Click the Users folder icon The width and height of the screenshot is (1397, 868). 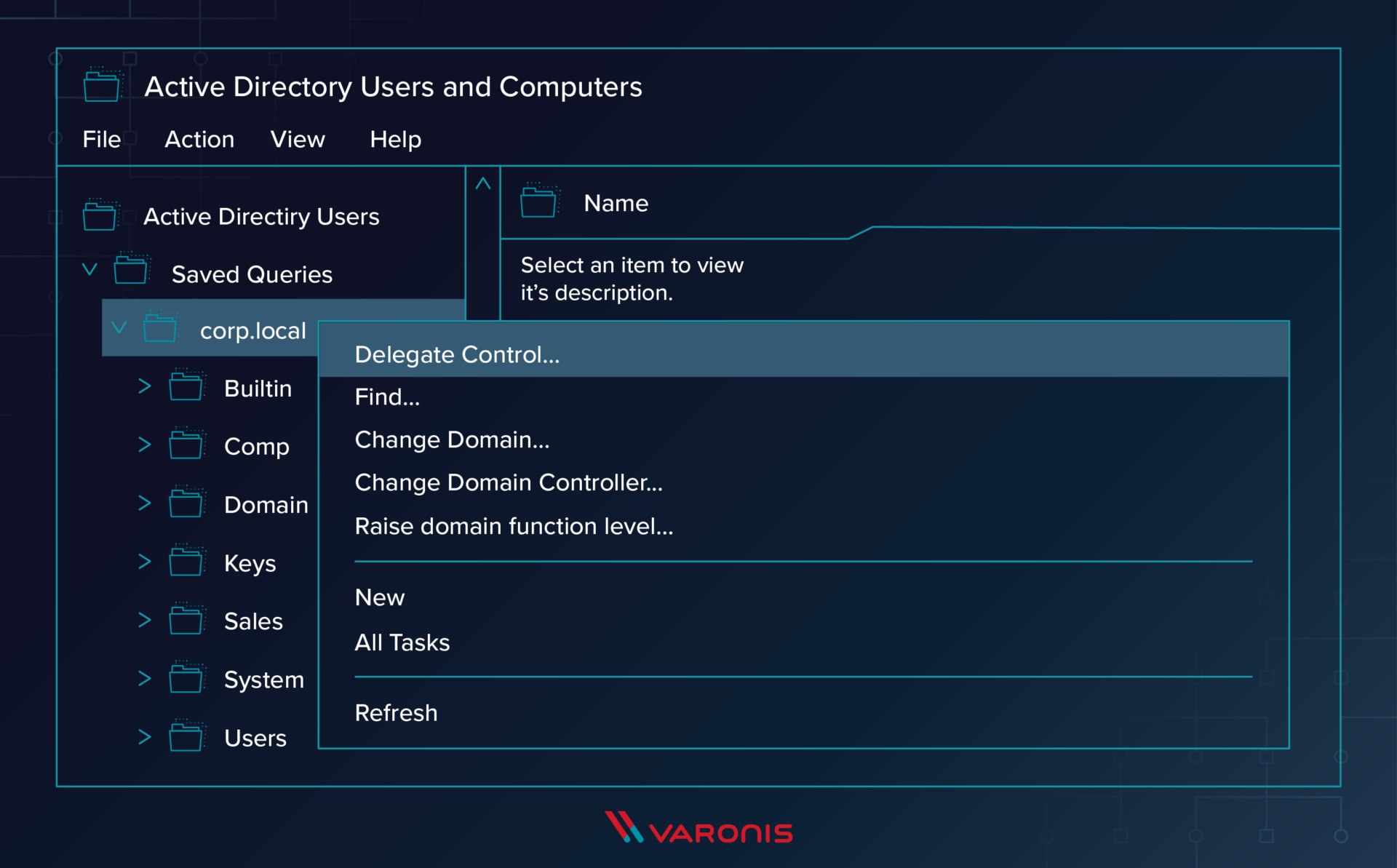coord(187,736)
